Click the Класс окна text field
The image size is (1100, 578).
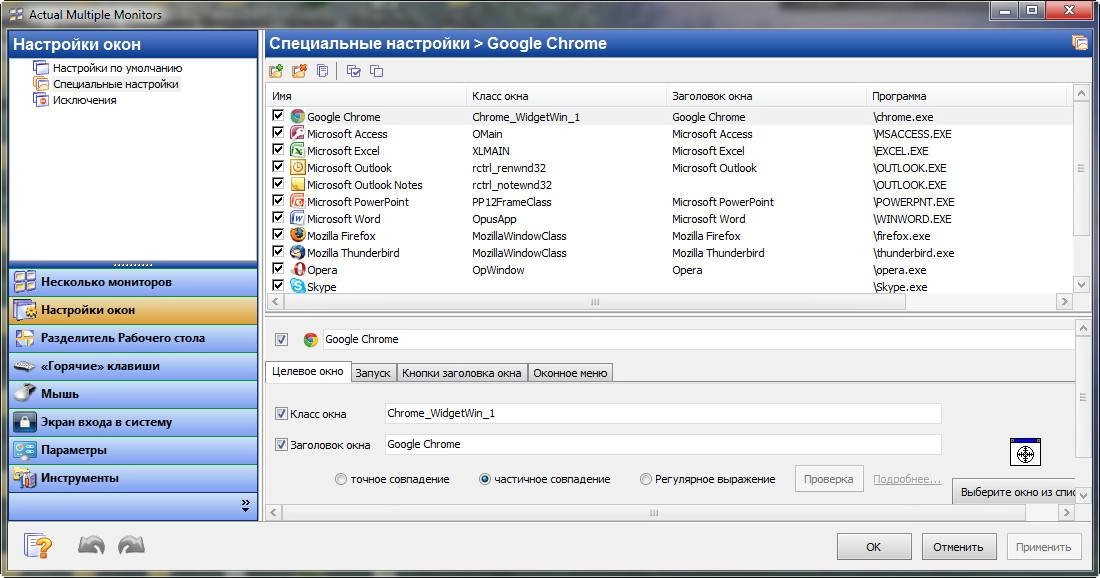pos(663,413)
